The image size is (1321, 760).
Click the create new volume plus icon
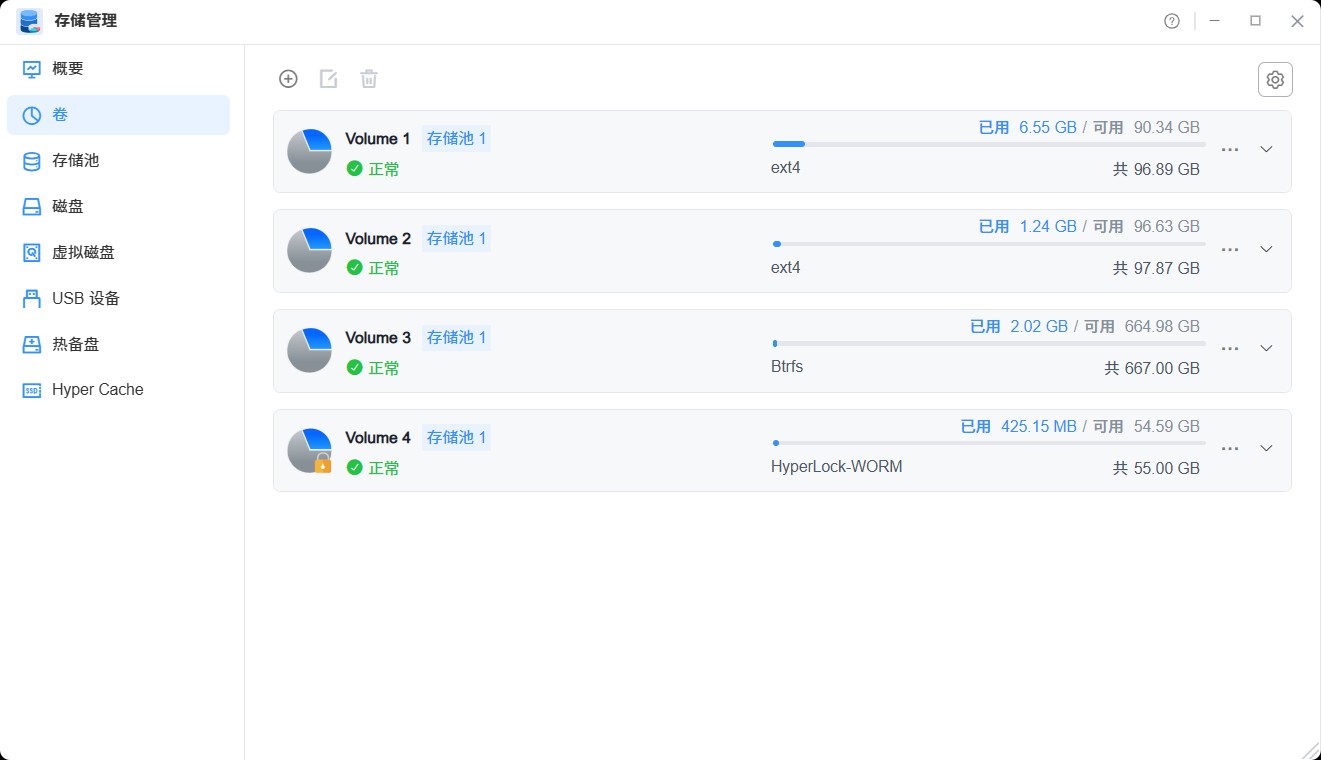coord(288,78)
